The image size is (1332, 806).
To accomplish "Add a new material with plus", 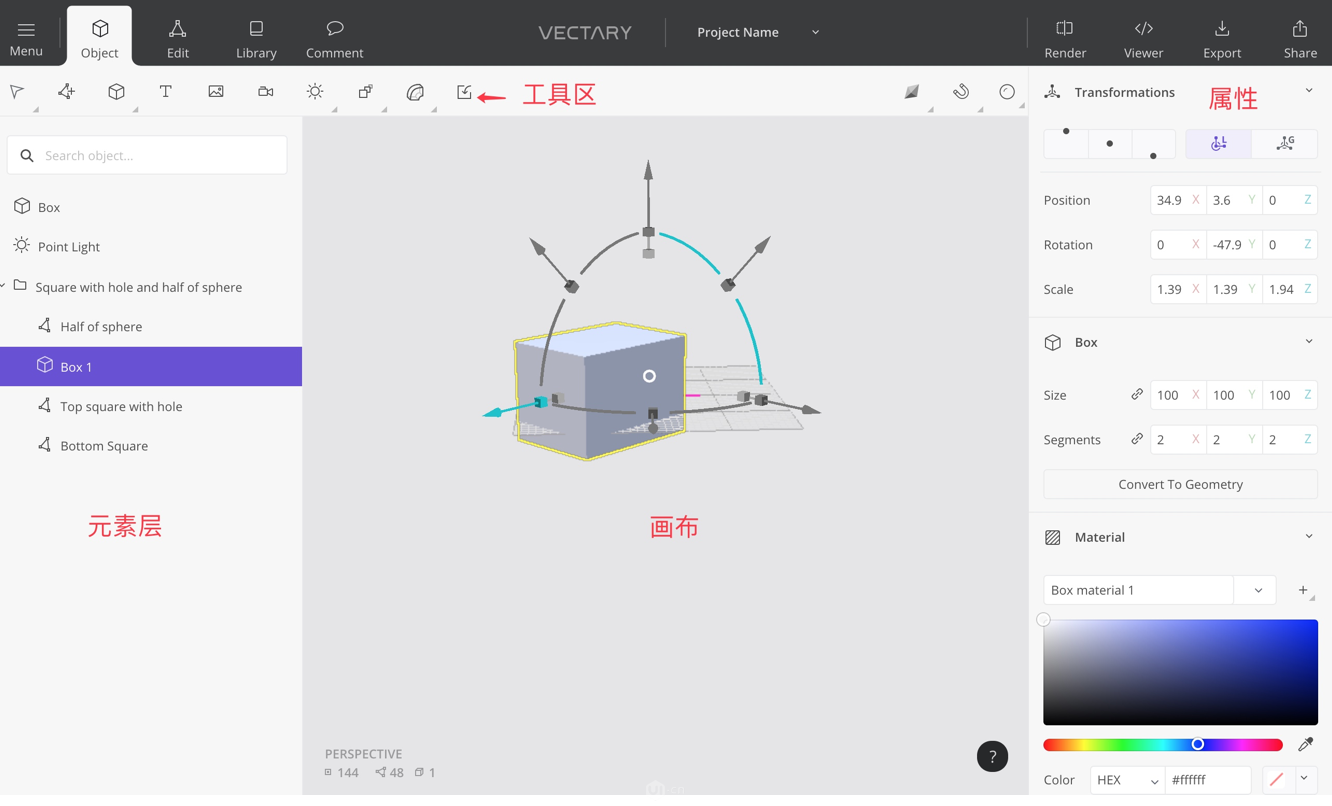I will click(x=1303, y=590).
